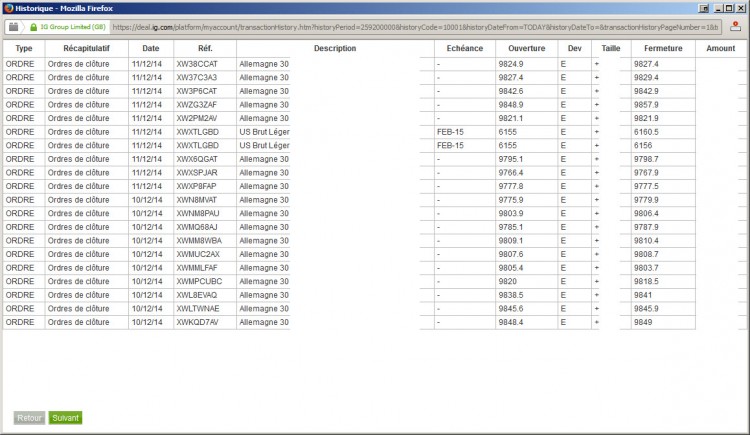Click FEB-15 expiry in the 6156 closing row
The image size is (750, 435).
click(x=450, y=145)
